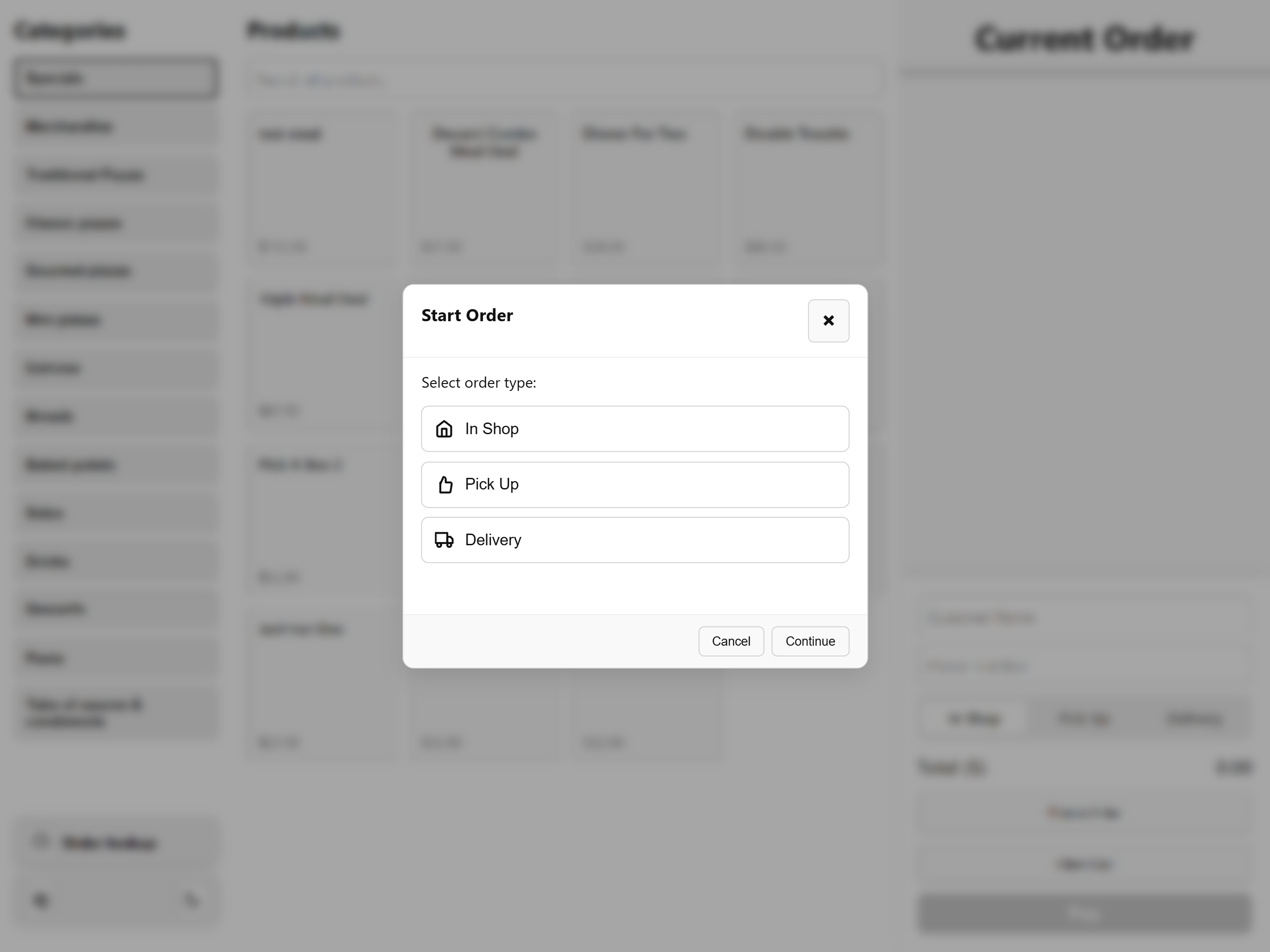Select the Traditional Pizzas category
1270x952 pixels.
(115, 175)
